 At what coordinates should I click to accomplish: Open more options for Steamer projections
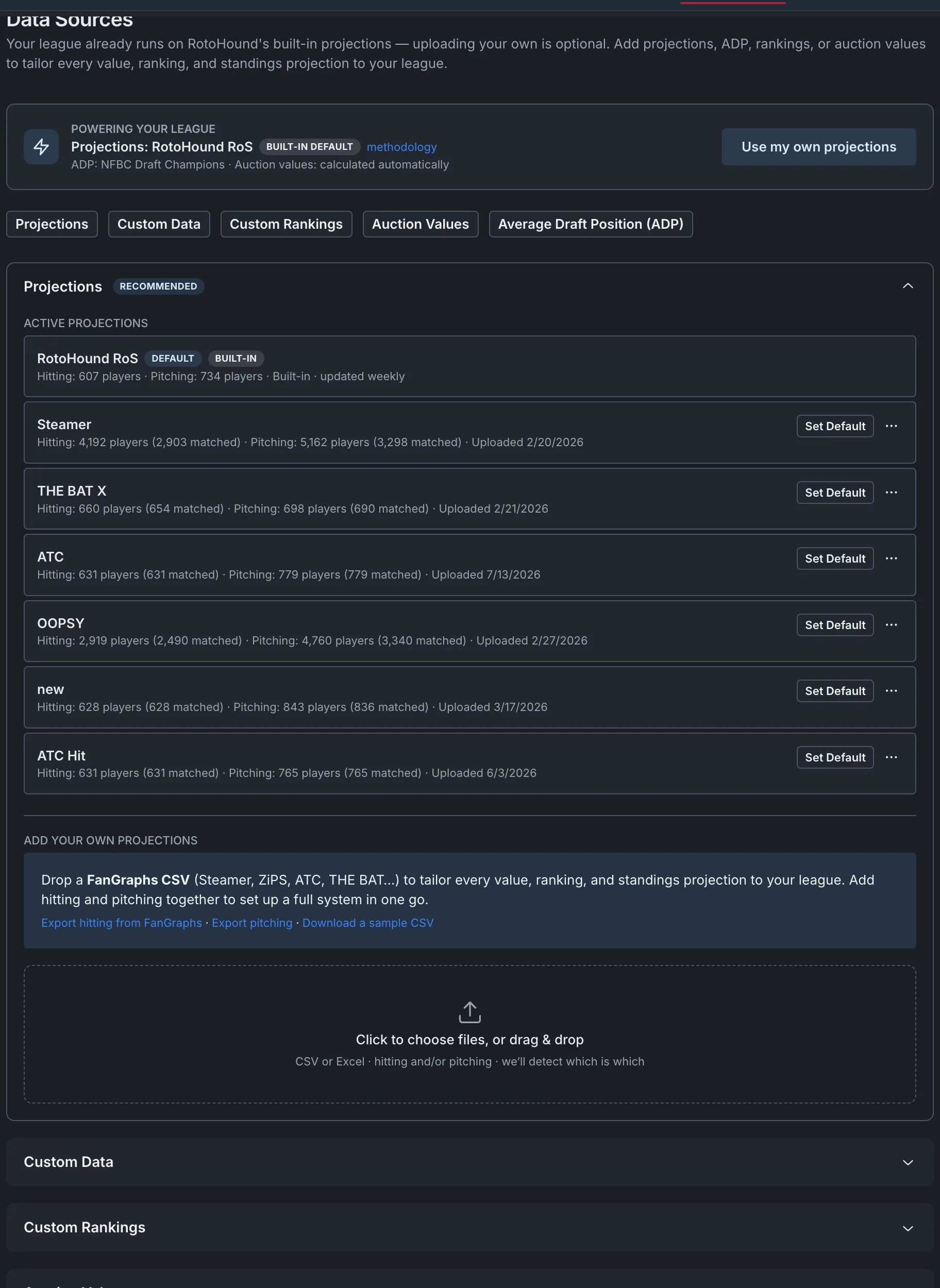point(891,426)
